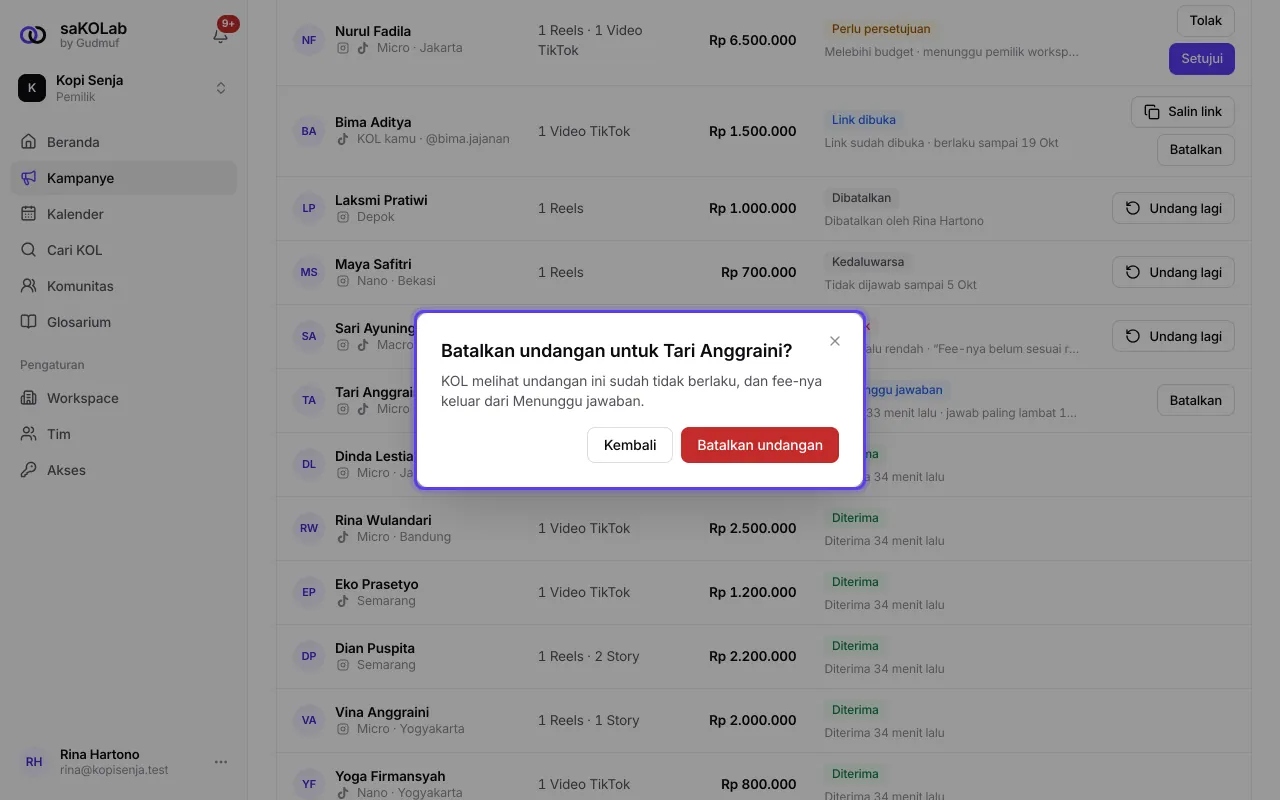The height and width of the screenshot is (800, 1280).
Task: Open the Tim settings page
Action: point(123,434)
